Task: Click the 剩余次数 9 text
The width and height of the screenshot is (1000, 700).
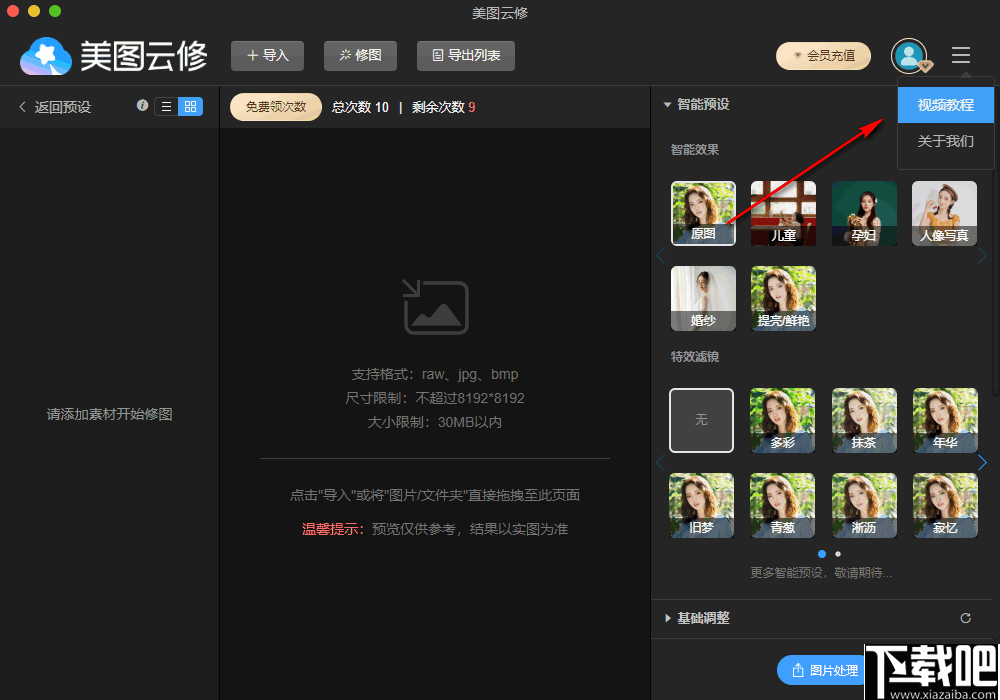Action: click(443, 107)
